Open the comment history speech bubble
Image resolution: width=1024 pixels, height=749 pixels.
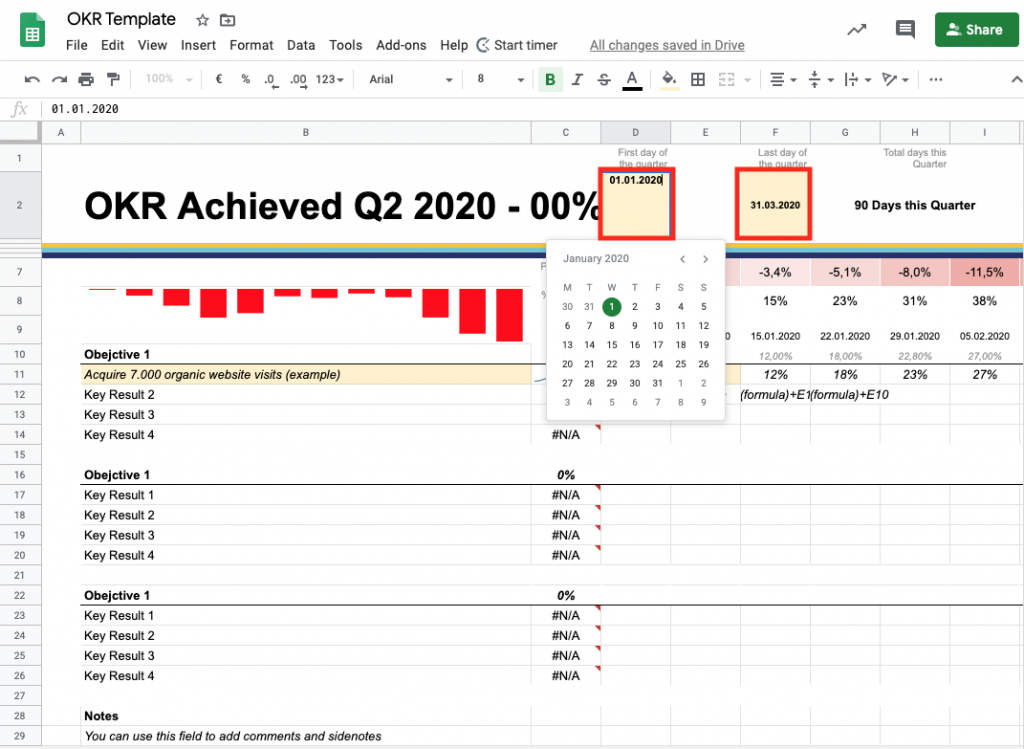pos(905,29)
